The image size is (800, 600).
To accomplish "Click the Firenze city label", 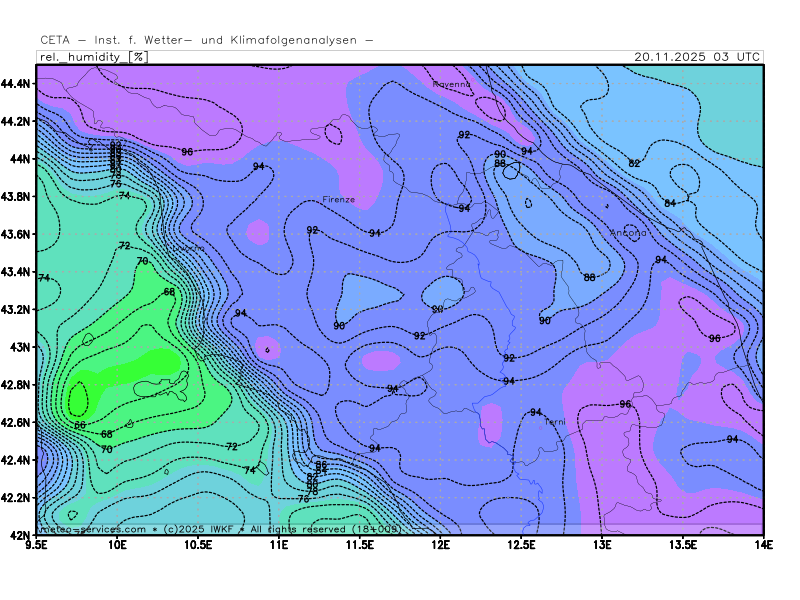I will 338,199.
